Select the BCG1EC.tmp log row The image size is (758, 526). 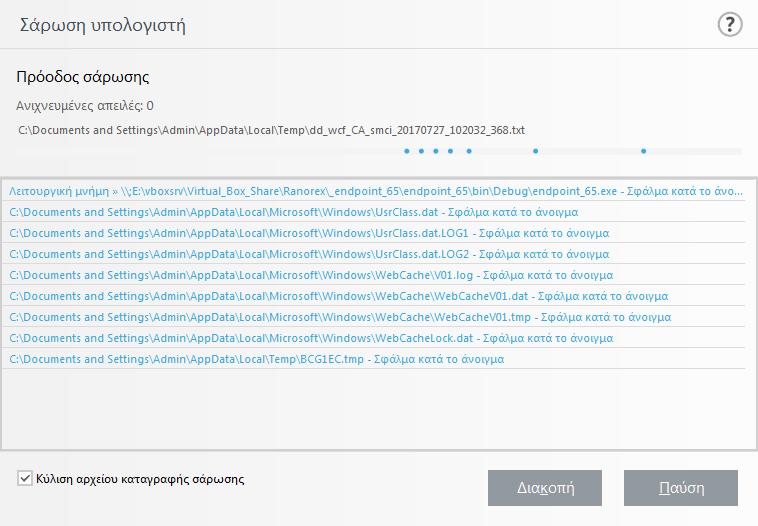(373, 359)
